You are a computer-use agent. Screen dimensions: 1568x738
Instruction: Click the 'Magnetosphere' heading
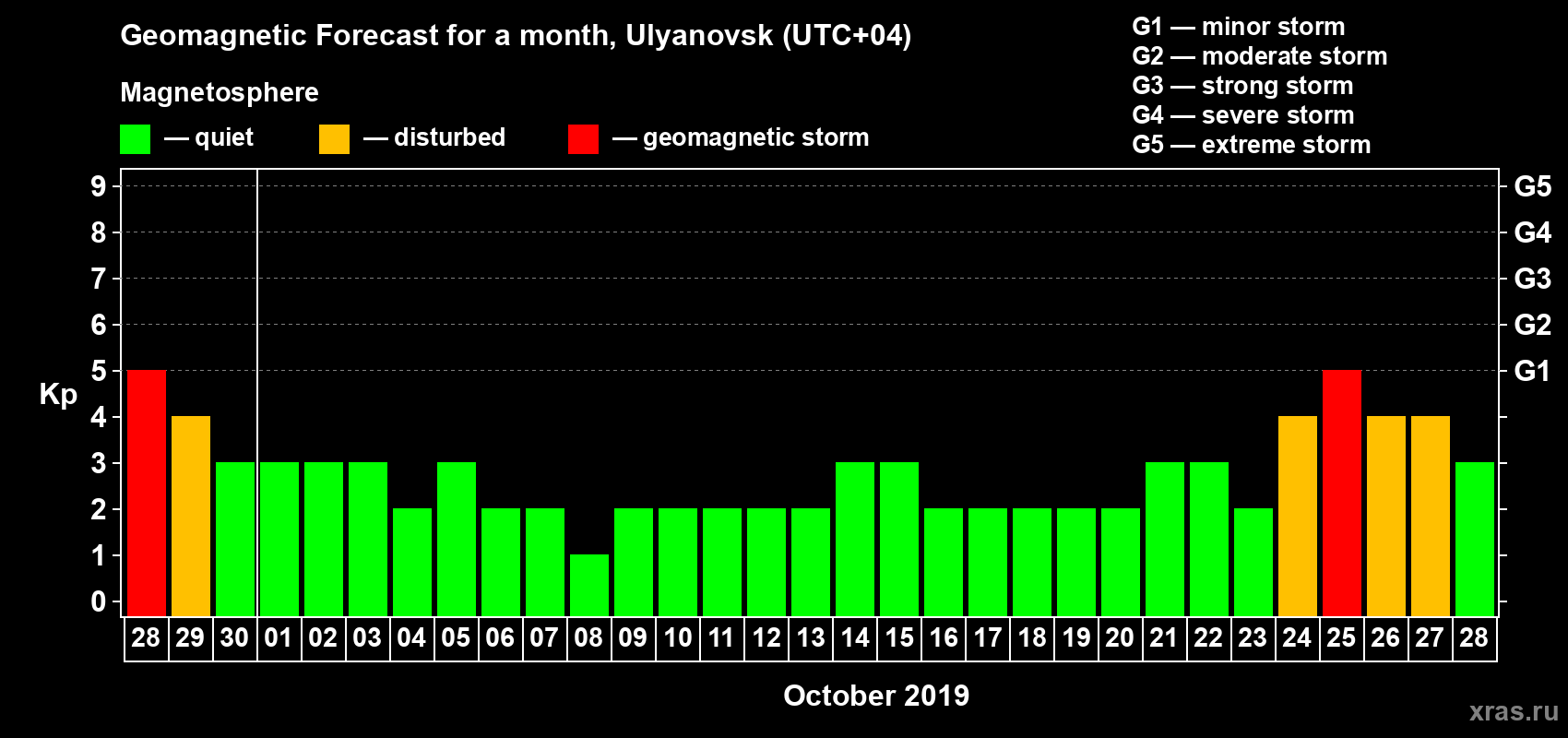coord(220,92)
